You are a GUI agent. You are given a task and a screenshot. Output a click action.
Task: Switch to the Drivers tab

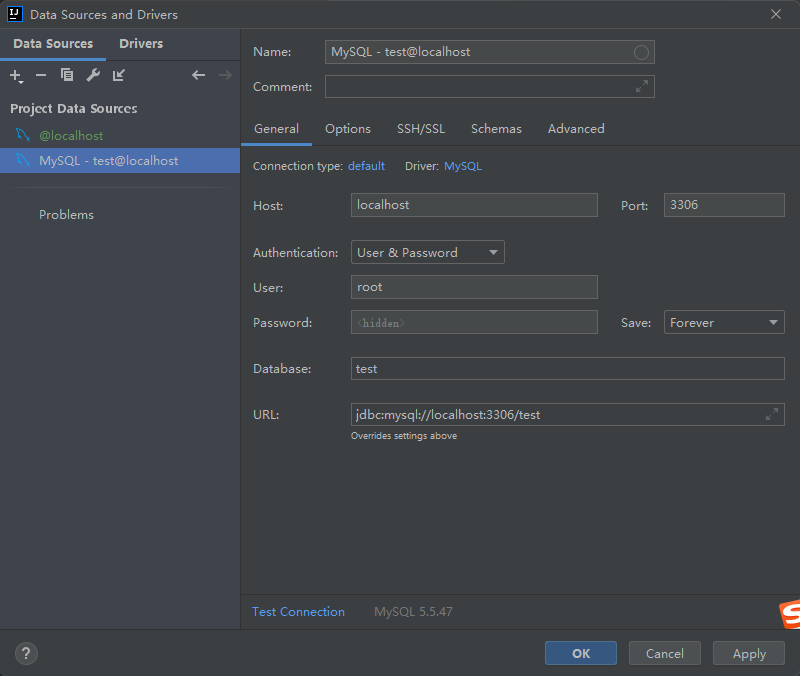[x=141, y=44]
